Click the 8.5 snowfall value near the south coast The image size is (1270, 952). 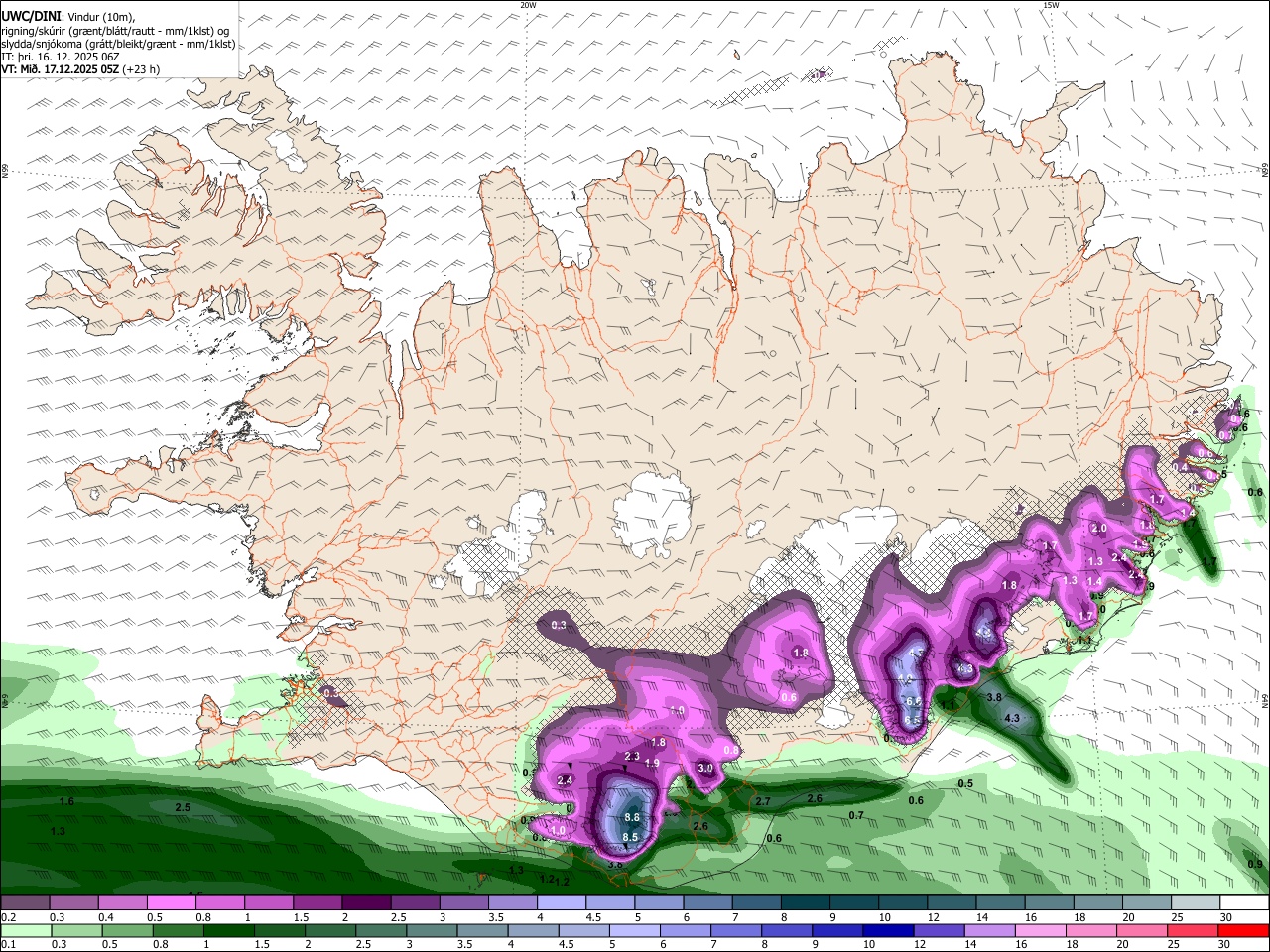[x=630, y=838]
